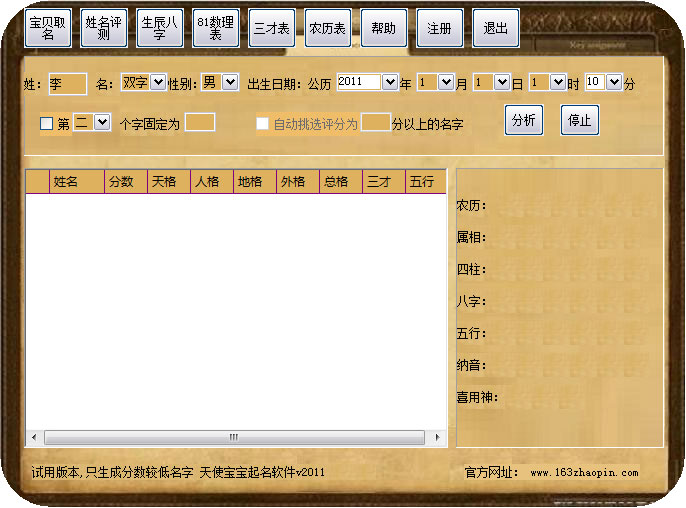Click the 五行 column header

pyautogui.click(x=426, y=182)
